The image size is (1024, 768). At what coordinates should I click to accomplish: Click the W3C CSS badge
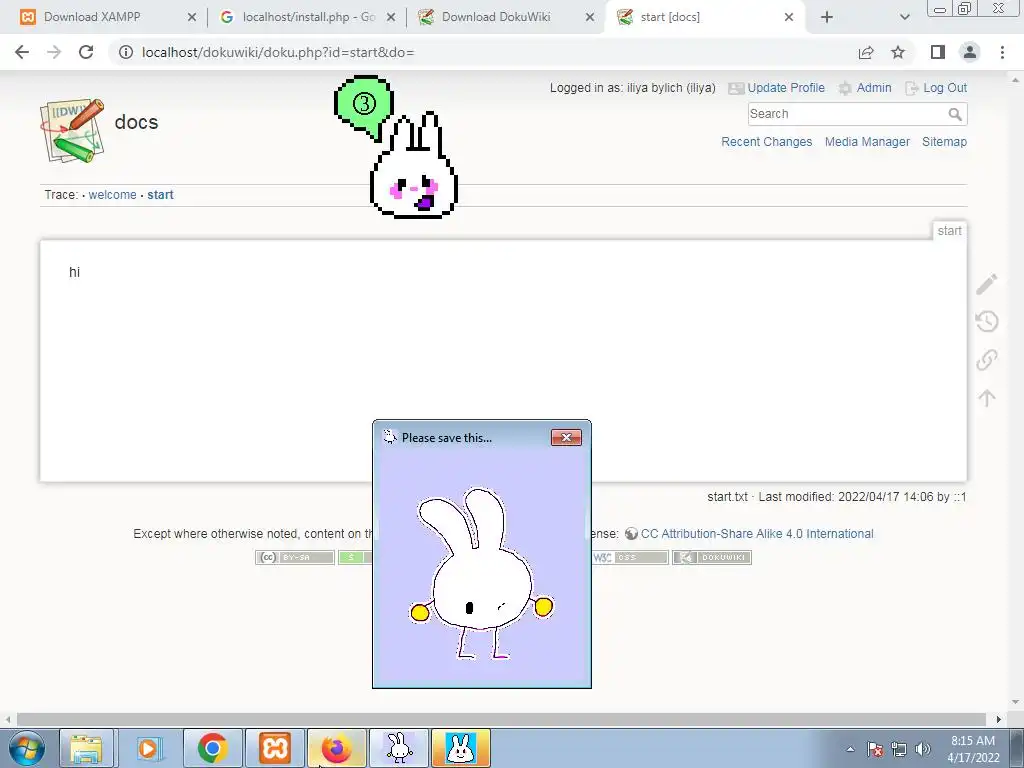(630, 557)
